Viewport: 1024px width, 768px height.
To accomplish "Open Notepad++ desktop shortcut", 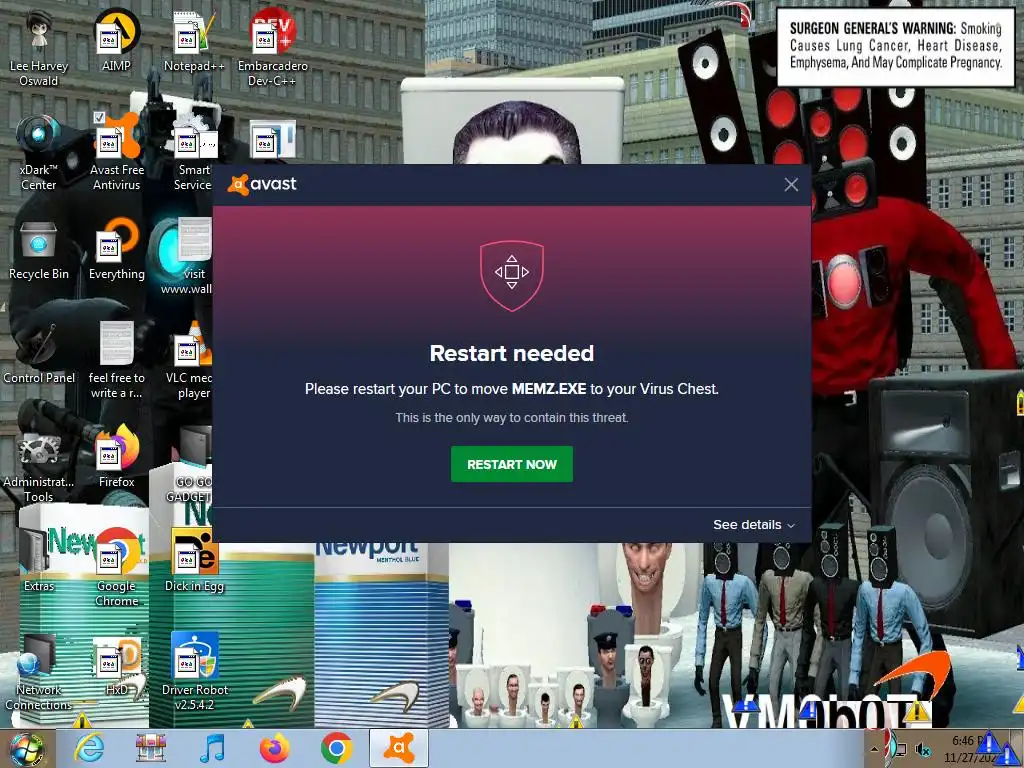I will 194,40.
